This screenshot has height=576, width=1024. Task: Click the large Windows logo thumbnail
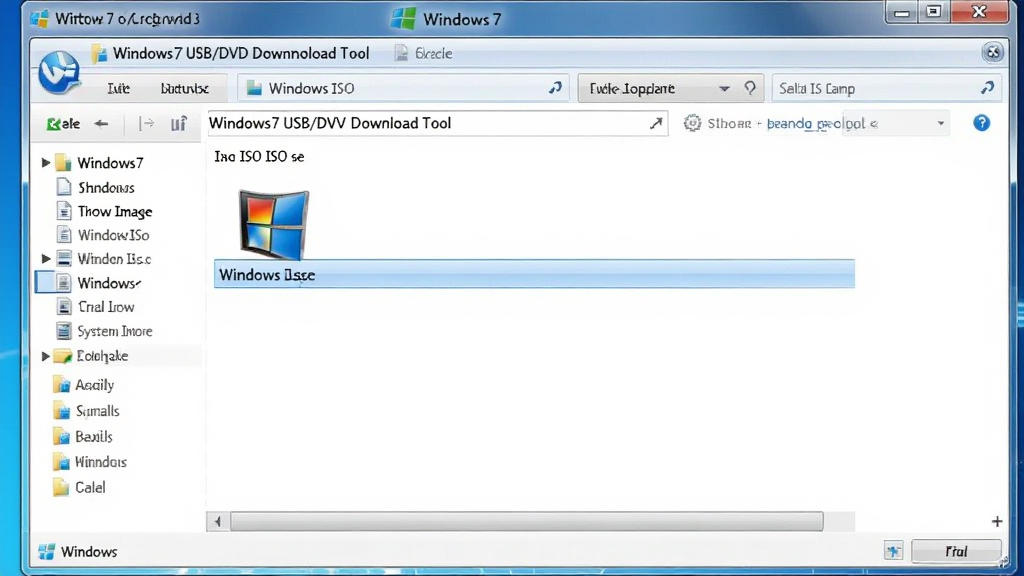point(274,224)
